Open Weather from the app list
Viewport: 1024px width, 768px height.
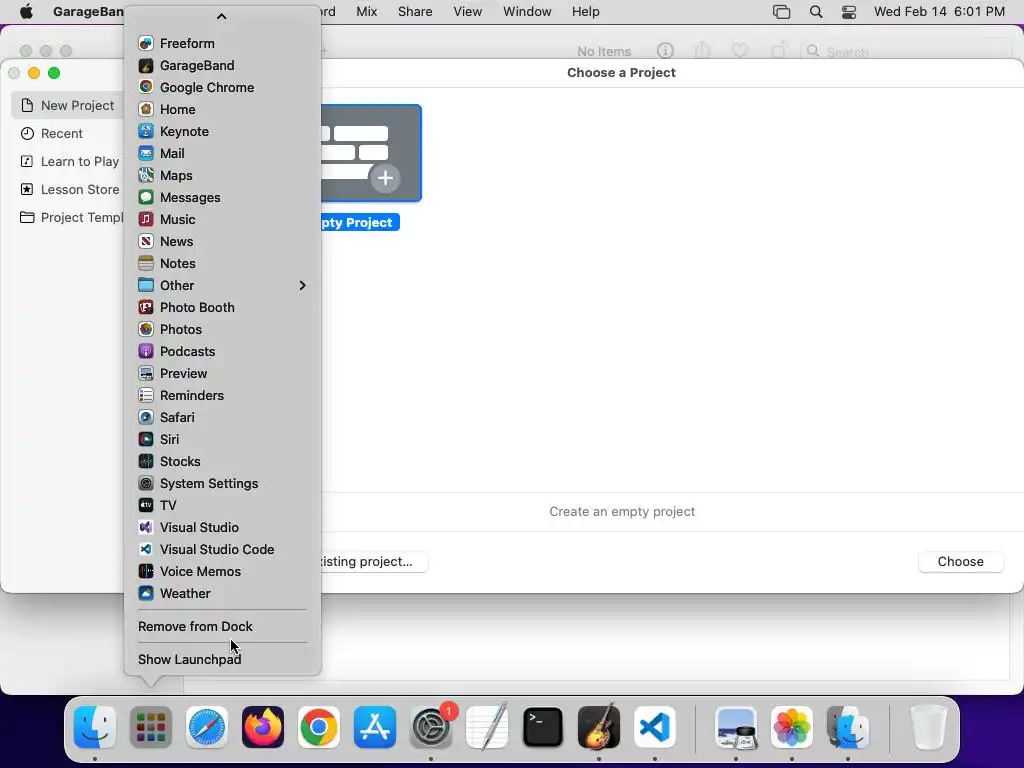pos(222,593)
